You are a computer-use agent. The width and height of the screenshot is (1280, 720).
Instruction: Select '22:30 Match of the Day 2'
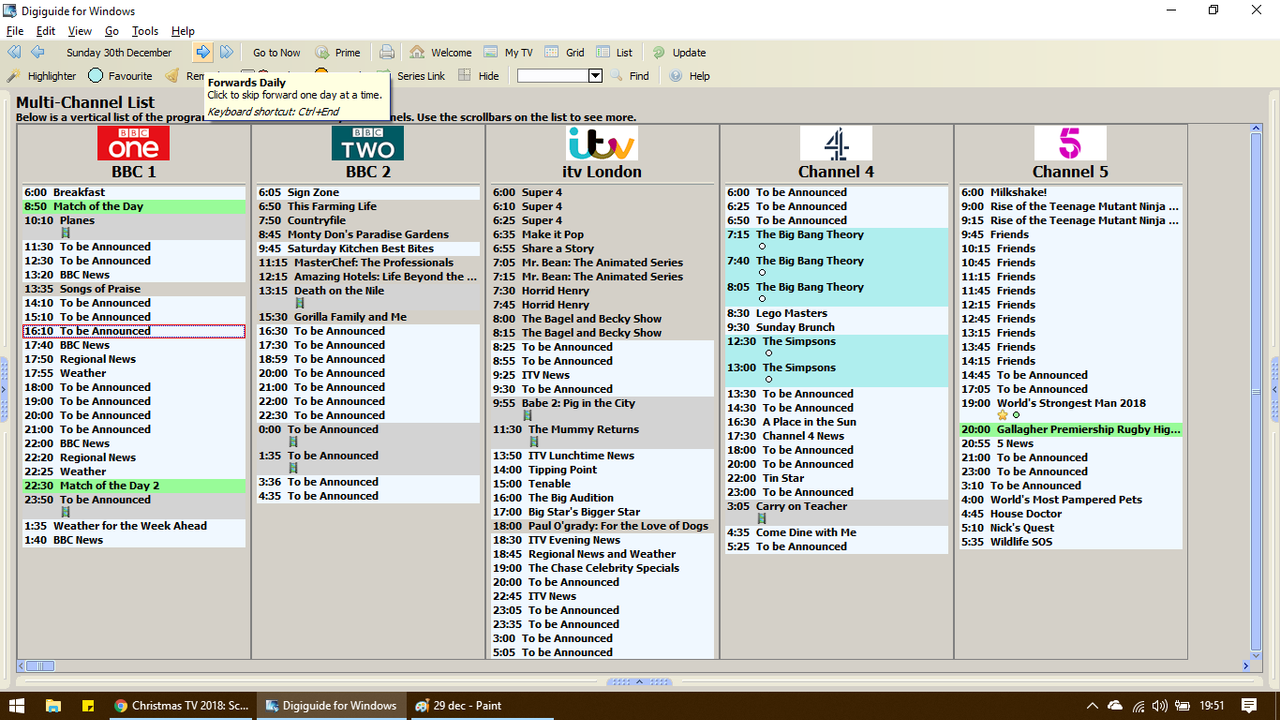[x=134, y=485]
